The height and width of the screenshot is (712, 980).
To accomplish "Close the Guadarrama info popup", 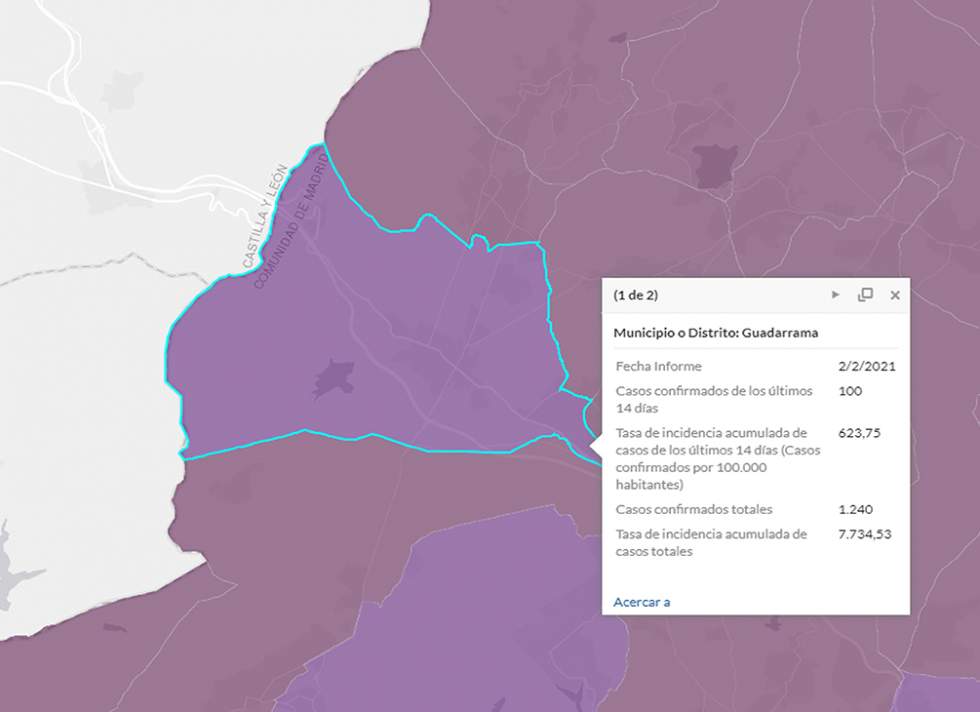I will (x=895, y=295).
